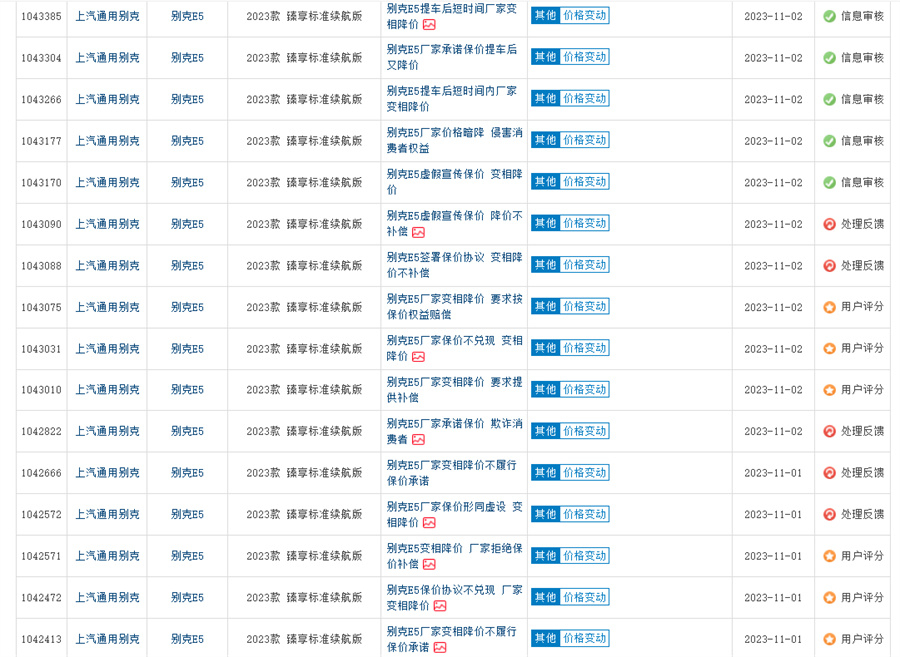The height and width of the screenshot is (657, 900).
Task: Click 用户评分 status text in row 1043010
Action: [x=862, y=390]
